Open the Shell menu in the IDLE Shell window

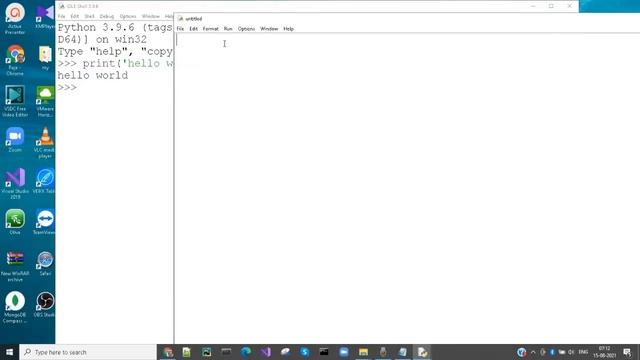click(89, 16)
